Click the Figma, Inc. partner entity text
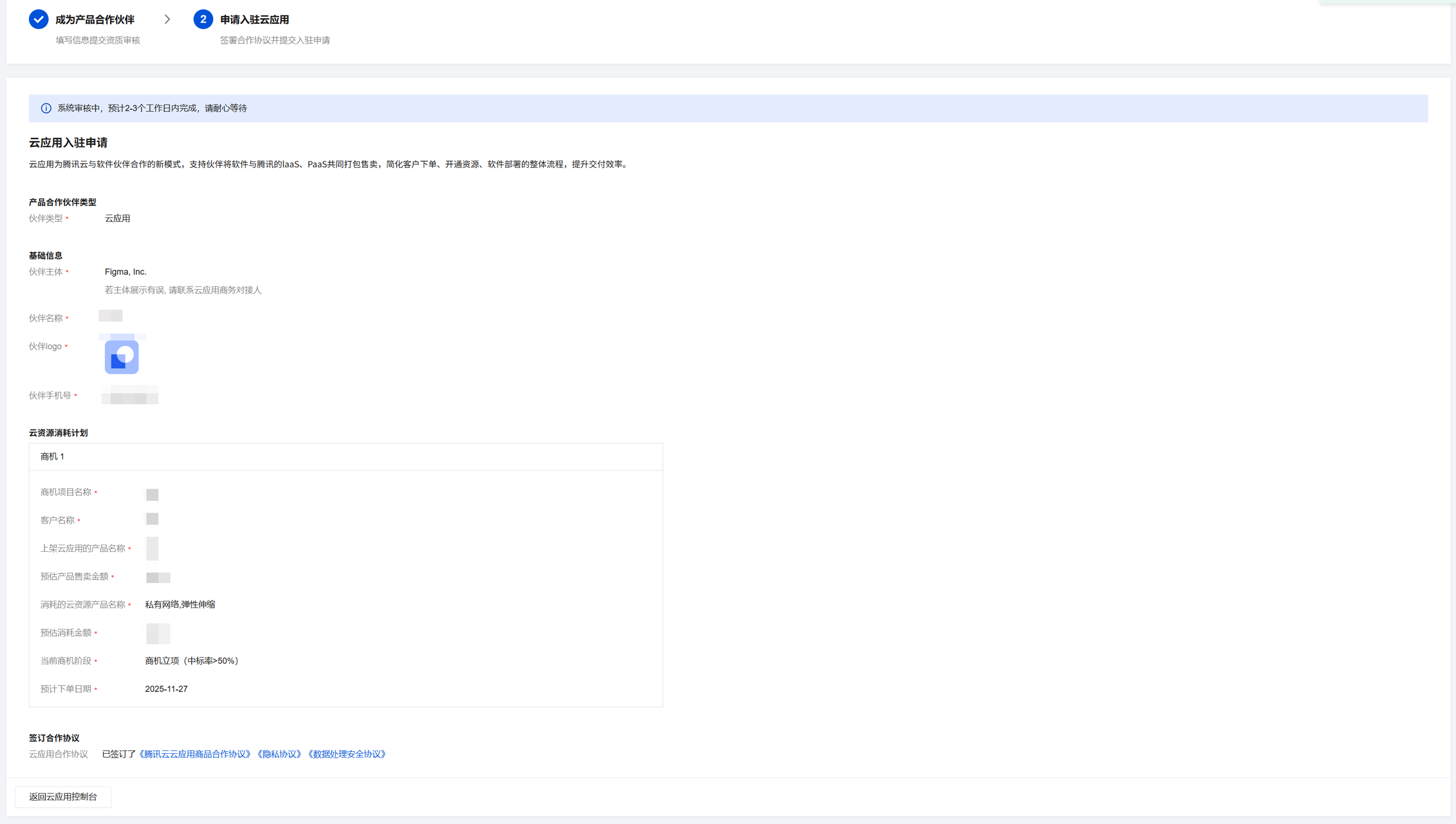The width and height of the screenshot is (1456, 824). click(125, 272)
